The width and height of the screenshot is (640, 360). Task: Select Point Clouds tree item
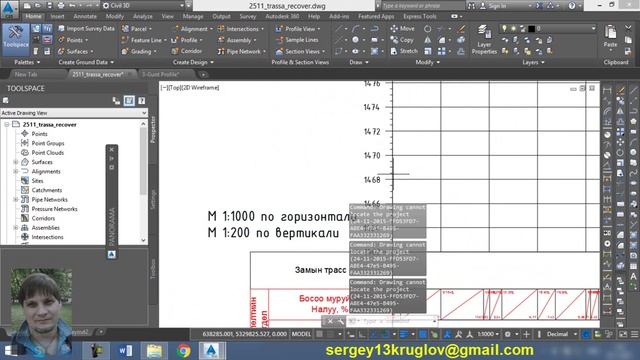pos(48,153)
